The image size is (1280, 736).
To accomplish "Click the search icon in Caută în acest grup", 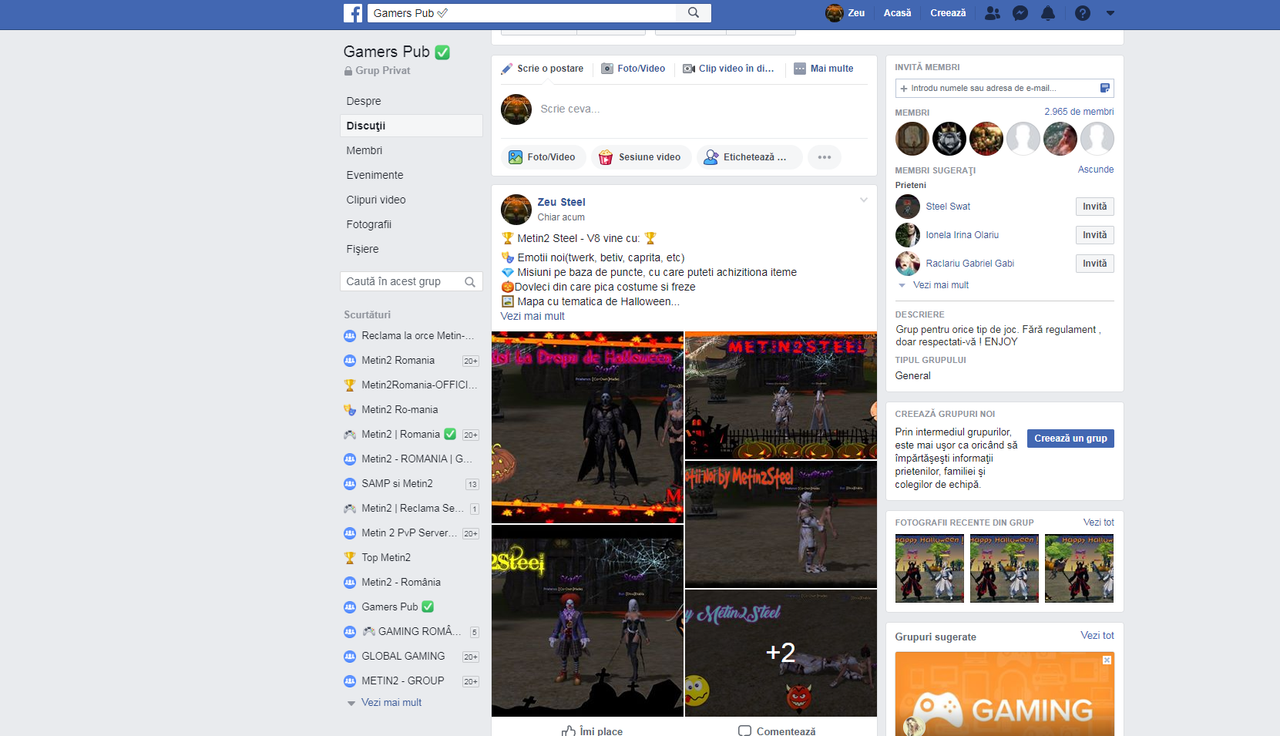I will click(x=469, y=281).
